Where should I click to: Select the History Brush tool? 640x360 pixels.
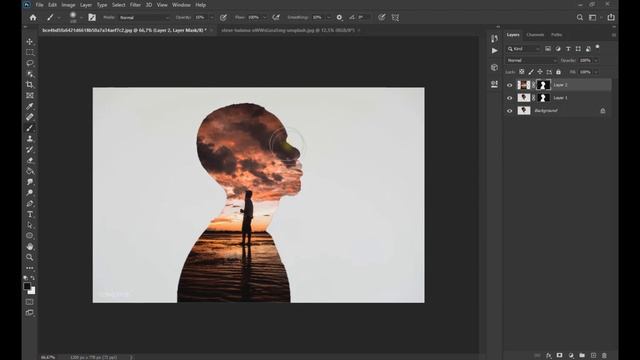click(30, 149)
